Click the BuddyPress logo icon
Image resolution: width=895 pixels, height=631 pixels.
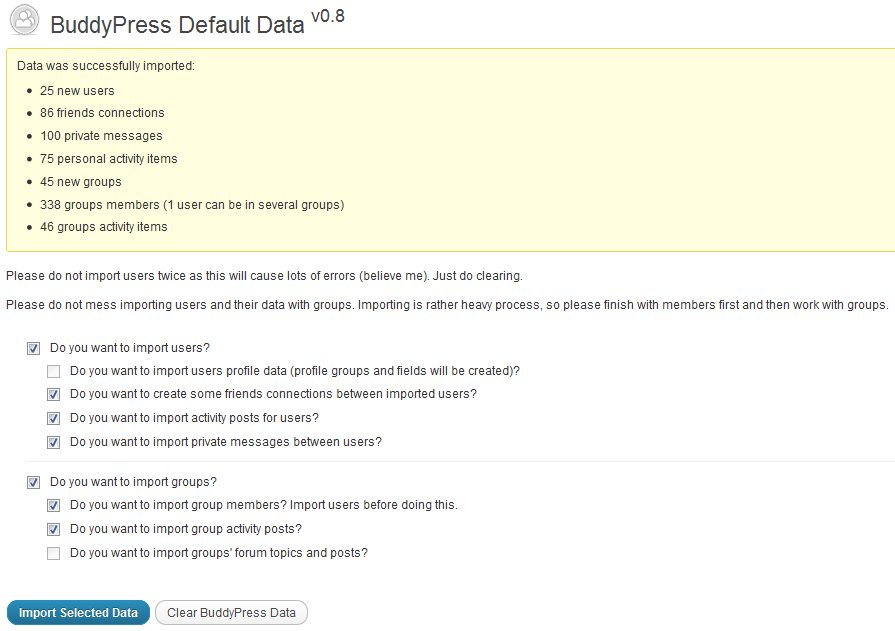24,21
